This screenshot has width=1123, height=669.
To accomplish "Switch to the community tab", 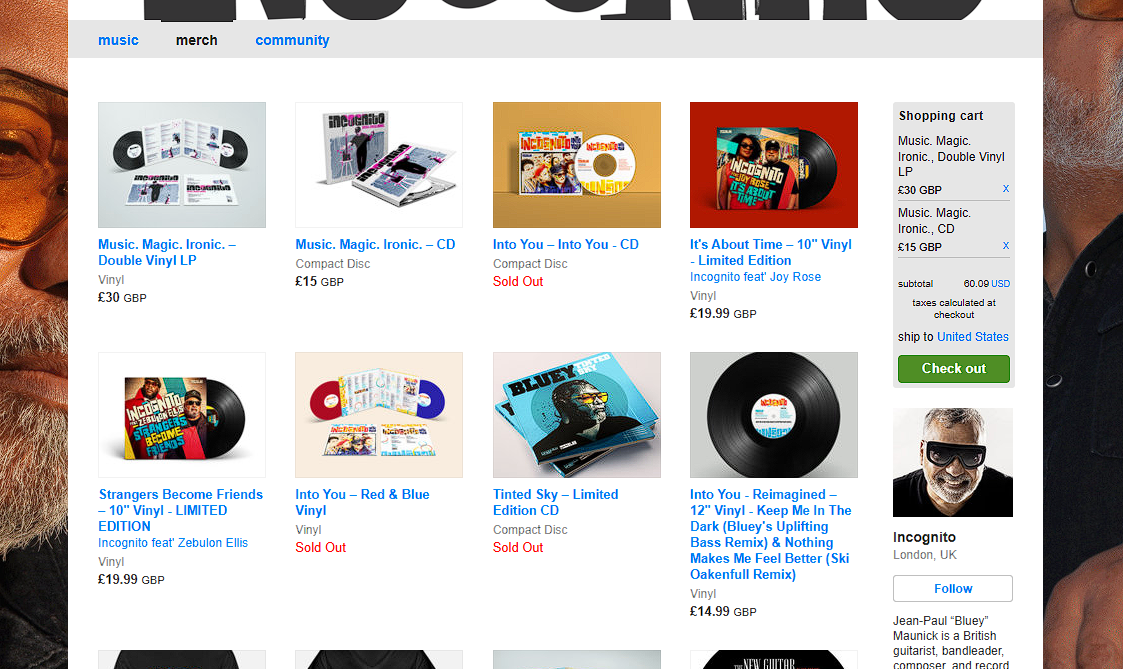I will pos(292,40).
